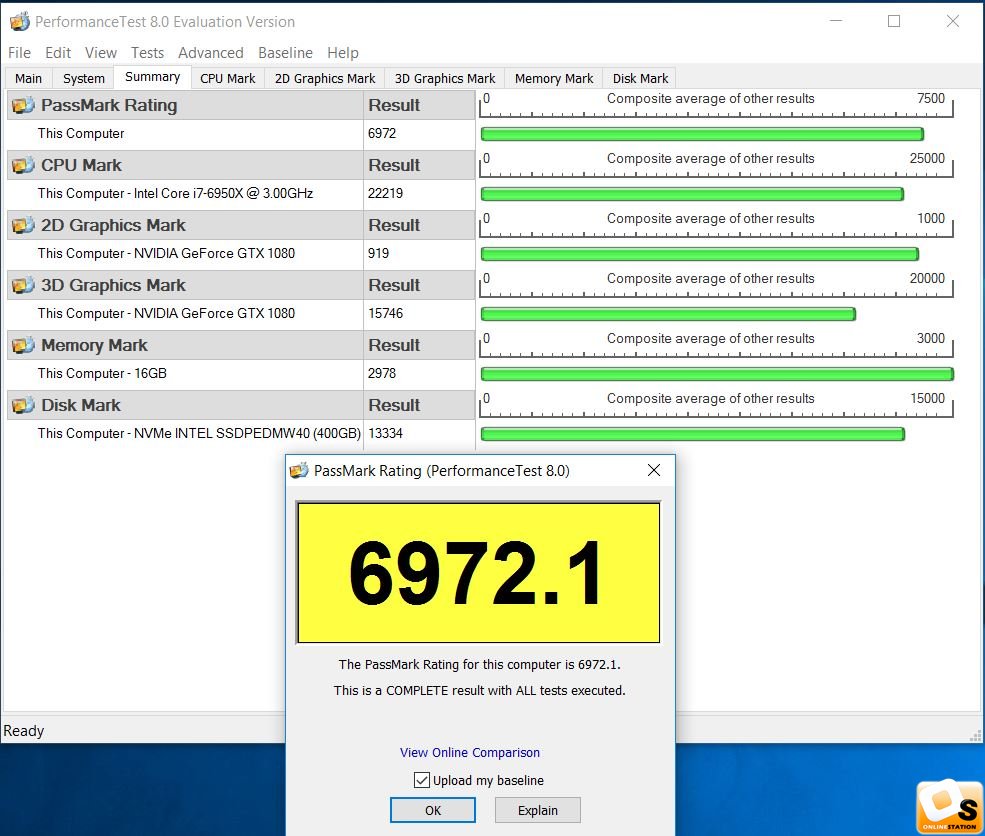
Task: Close the PassMark Rating dialog
Action: tap(653, 470)
